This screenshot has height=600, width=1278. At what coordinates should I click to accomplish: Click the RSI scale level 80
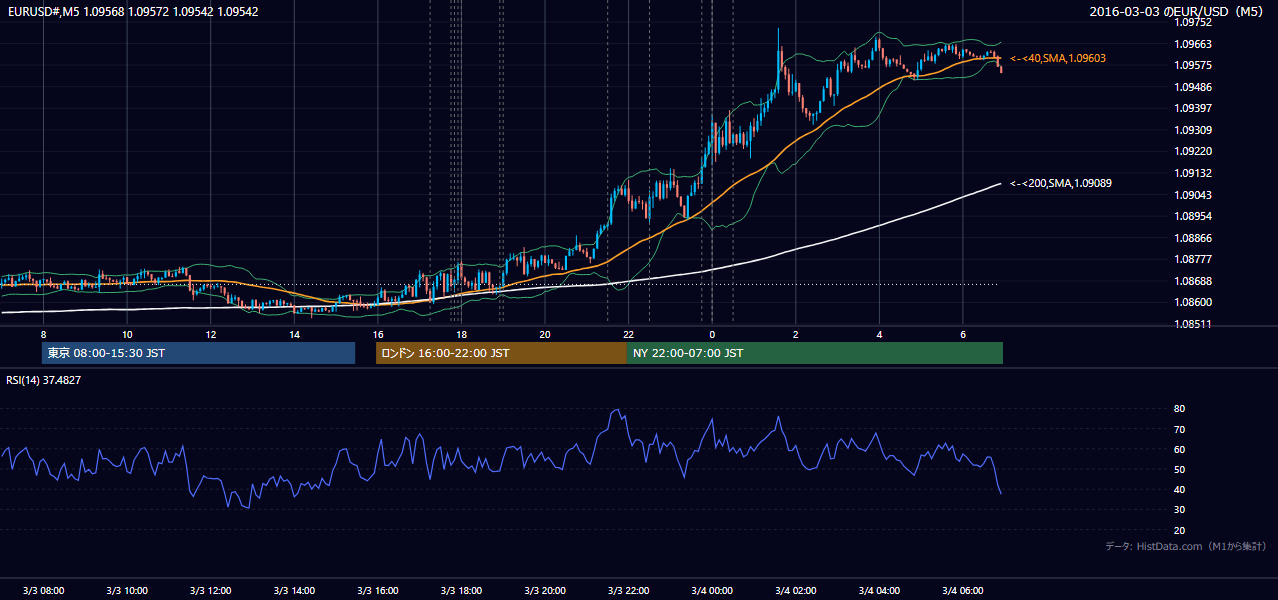tap(1180, 409)
